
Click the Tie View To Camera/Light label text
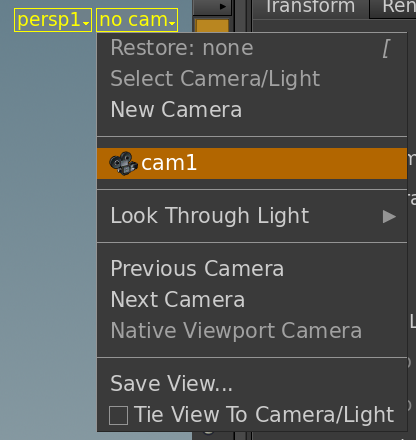tap(264, 415)
